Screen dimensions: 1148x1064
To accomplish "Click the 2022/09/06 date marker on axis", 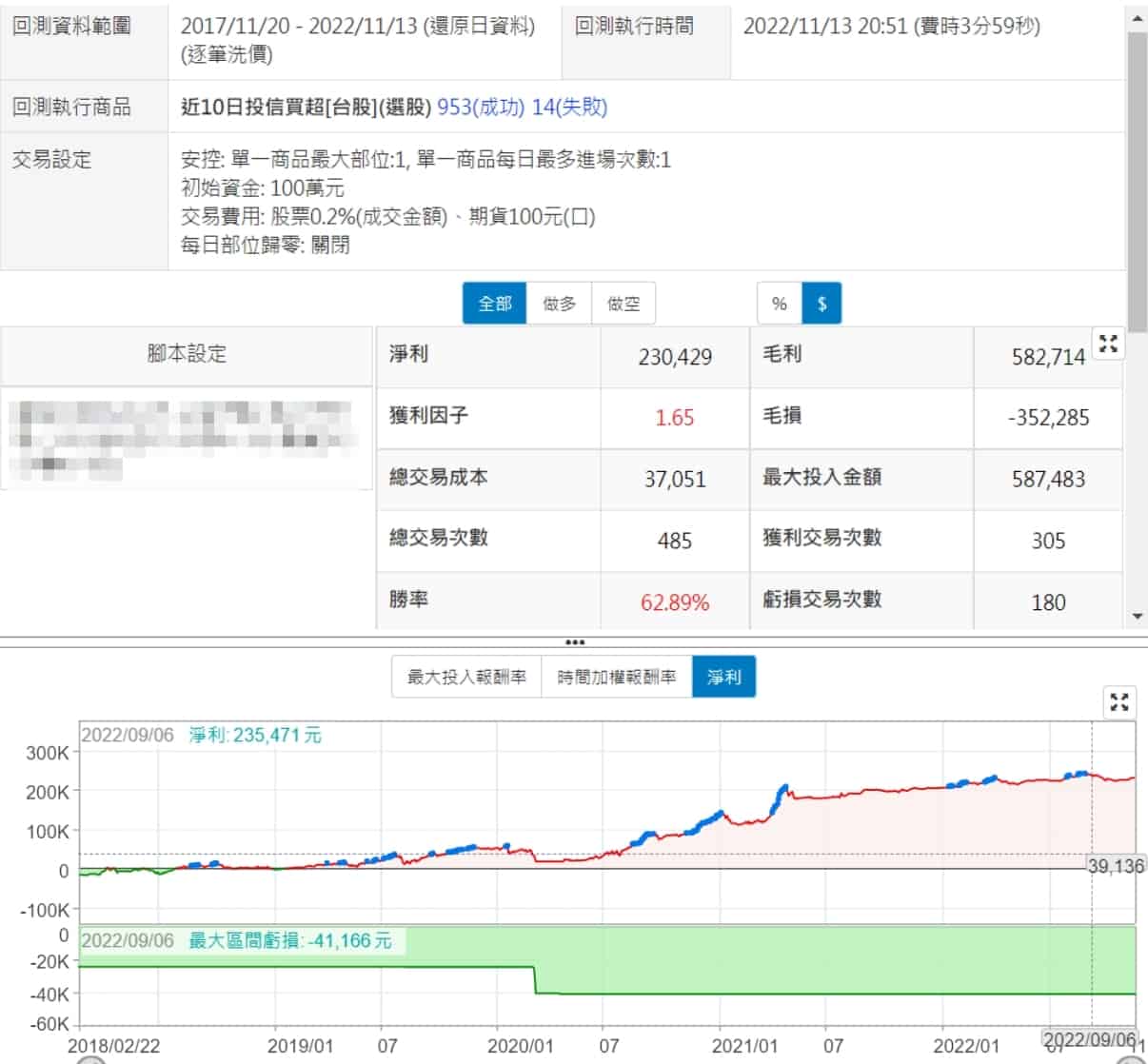I will pyautogui.click(x=1090, y=1038).
